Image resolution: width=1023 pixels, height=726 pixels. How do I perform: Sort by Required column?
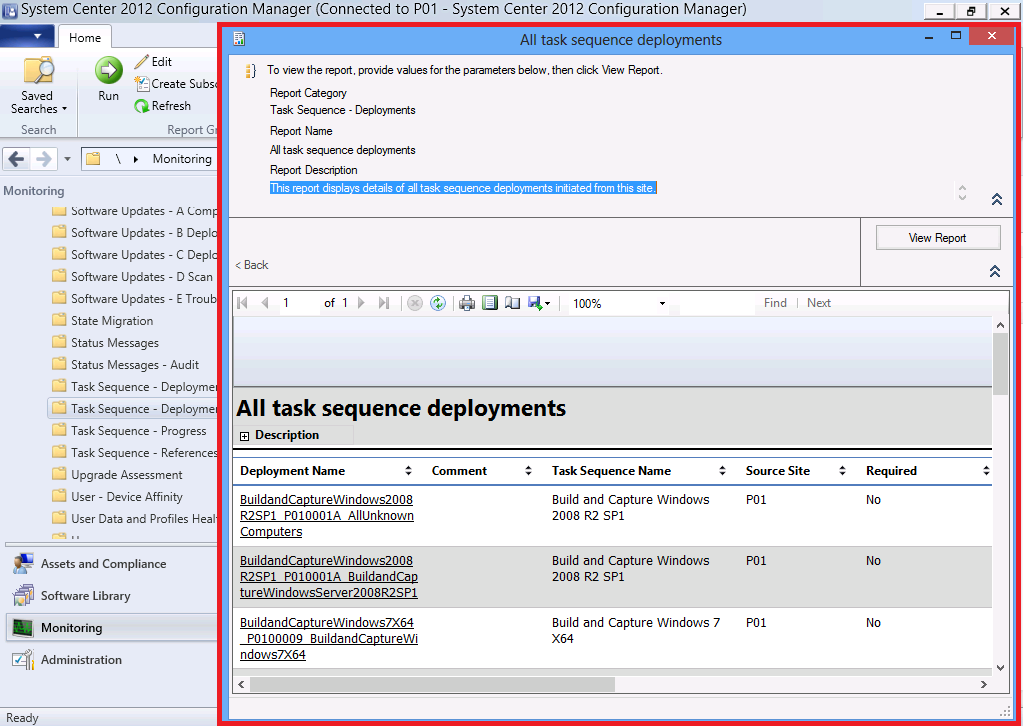coord(986,471)
